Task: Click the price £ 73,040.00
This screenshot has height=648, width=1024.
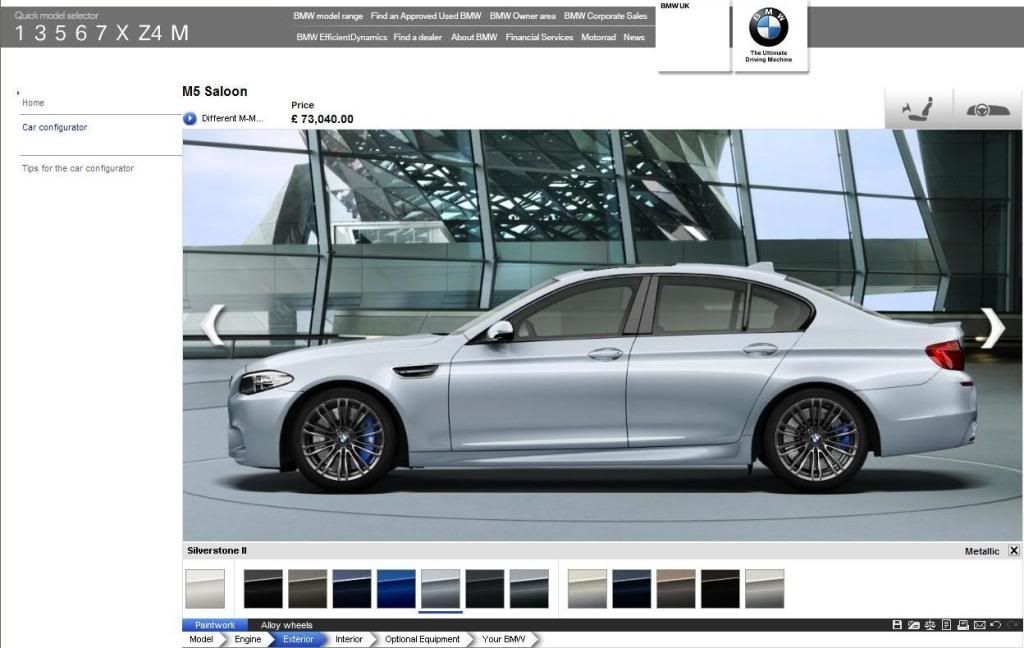Action: point(322,119)
